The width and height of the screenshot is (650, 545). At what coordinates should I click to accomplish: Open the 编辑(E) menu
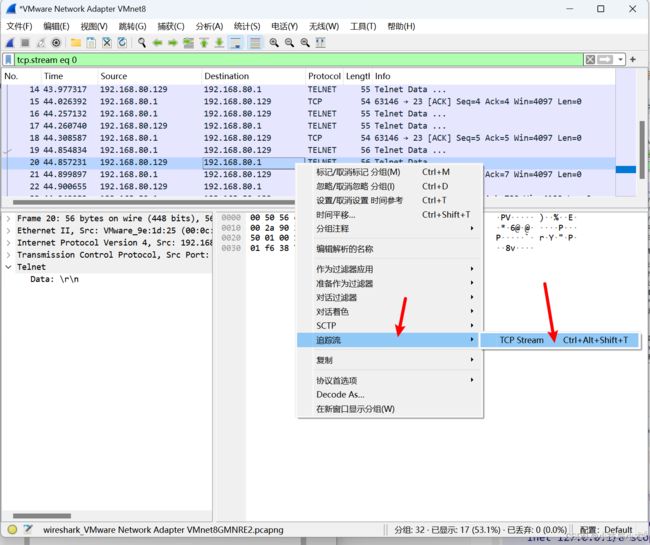(x=56, y=26)
